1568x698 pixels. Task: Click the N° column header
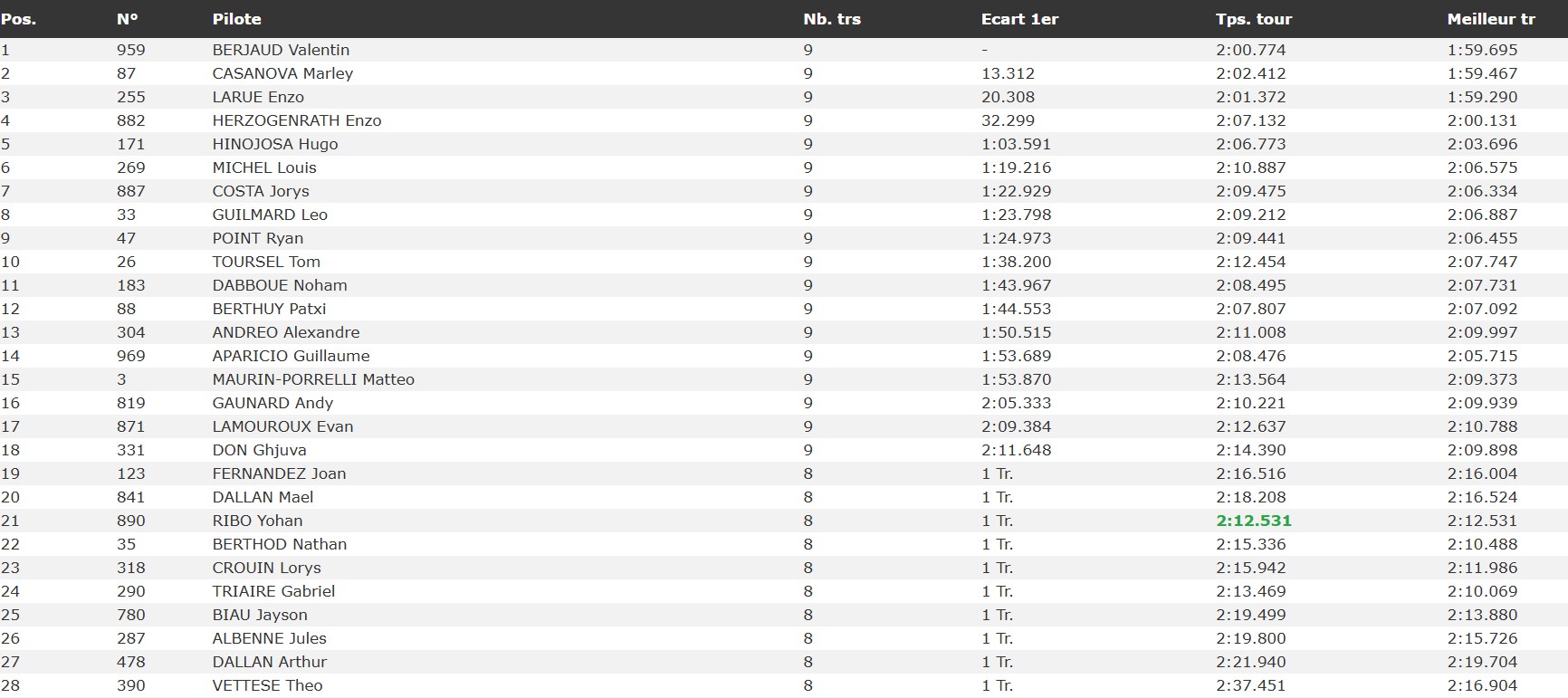(128, 19)
